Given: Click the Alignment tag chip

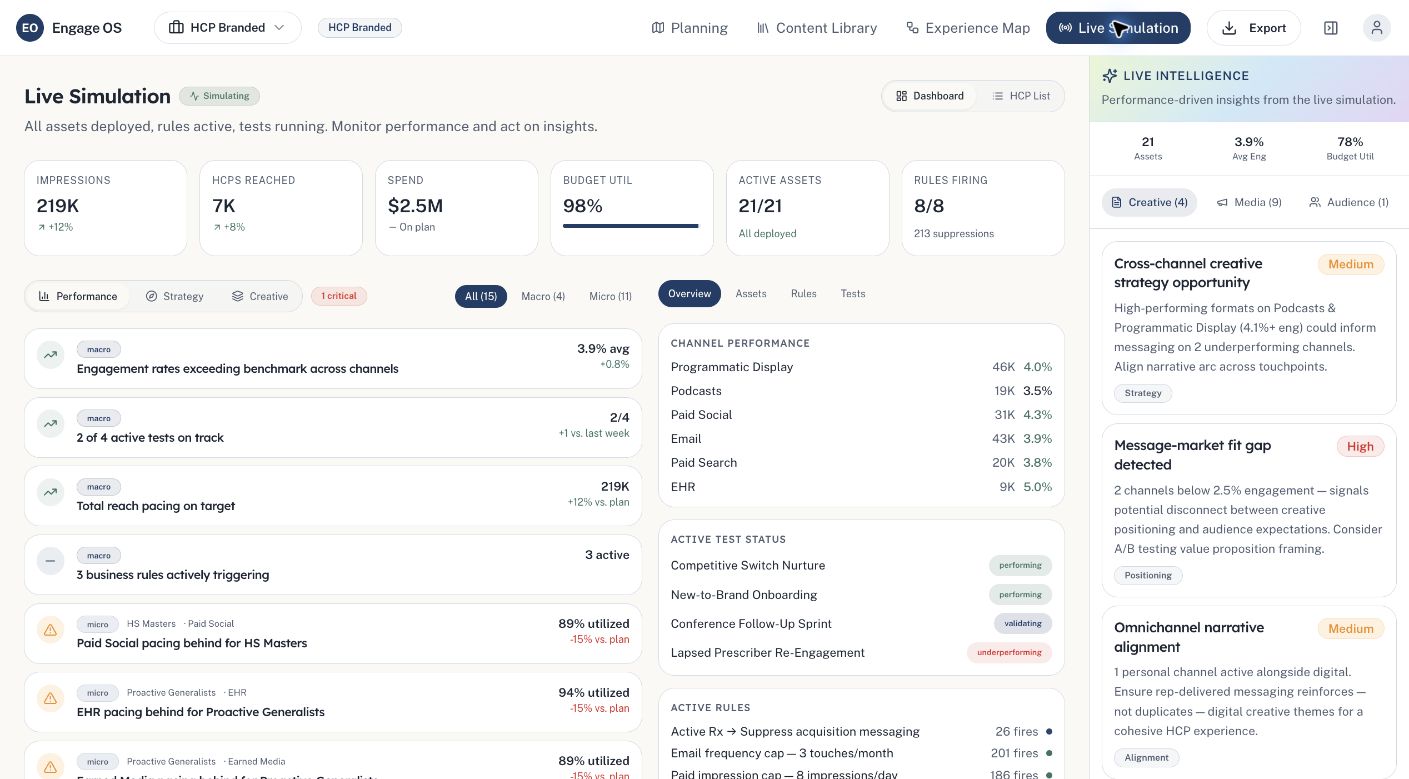Looking at the screenshot, I should pos(1146,758).
